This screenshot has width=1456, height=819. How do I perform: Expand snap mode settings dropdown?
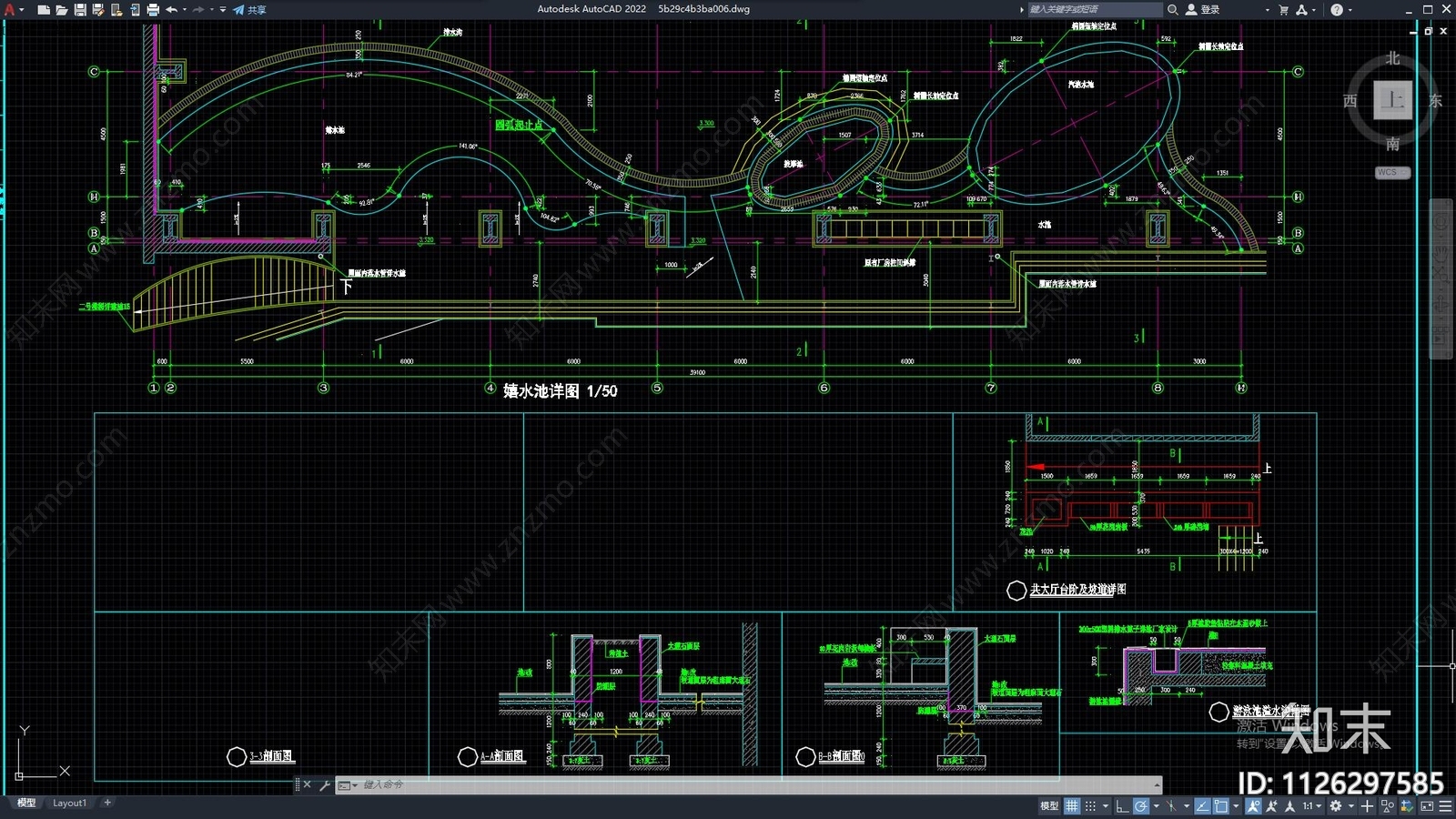[x=1106, y=805]
